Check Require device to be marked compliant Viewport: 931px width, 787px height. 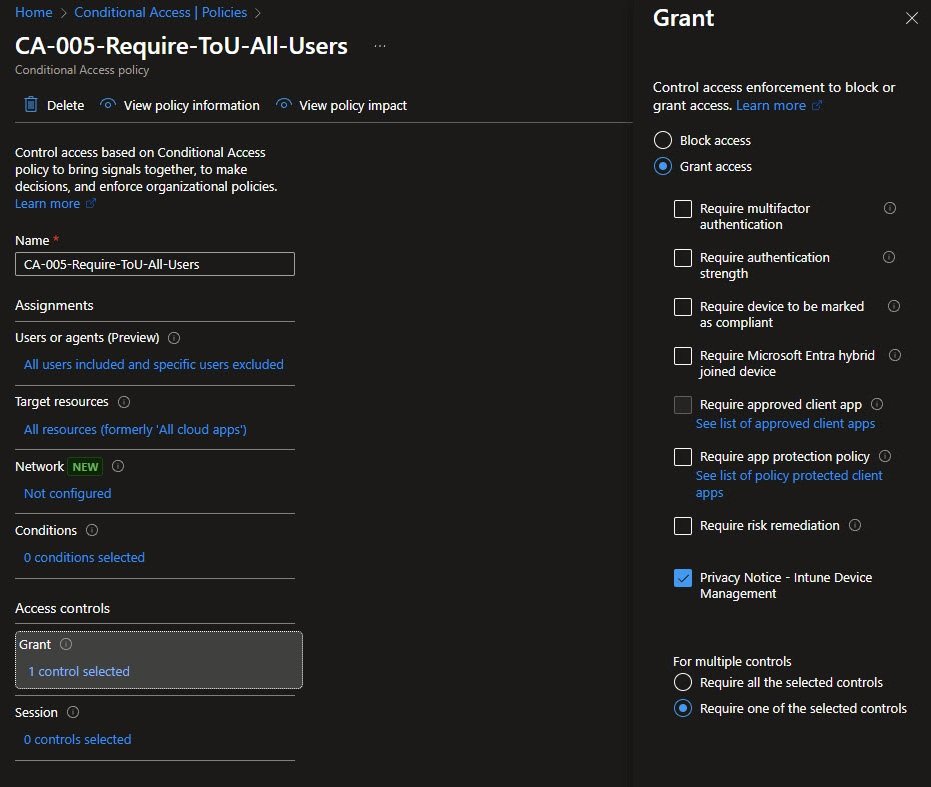[683, 307]
